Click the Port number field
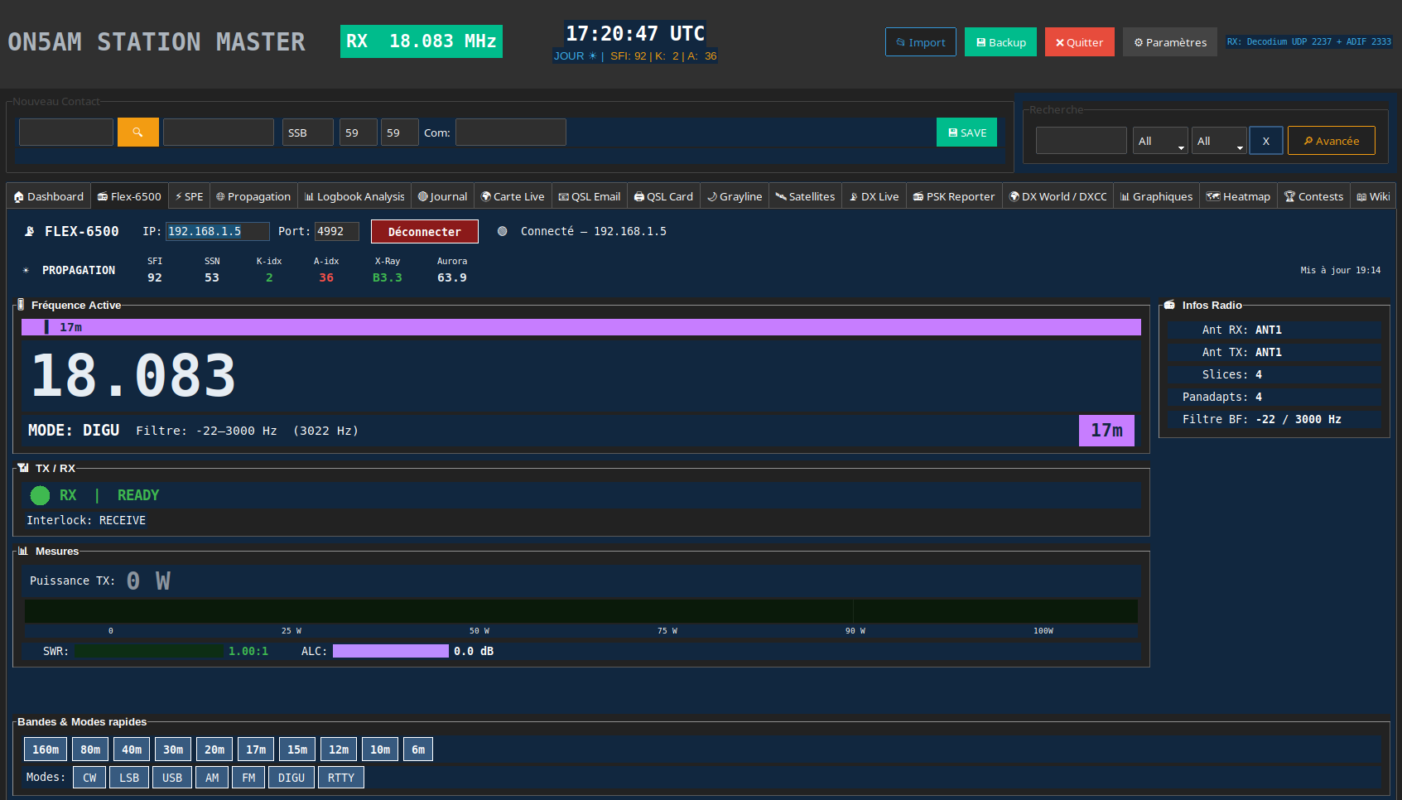 (x=337, y=231)
